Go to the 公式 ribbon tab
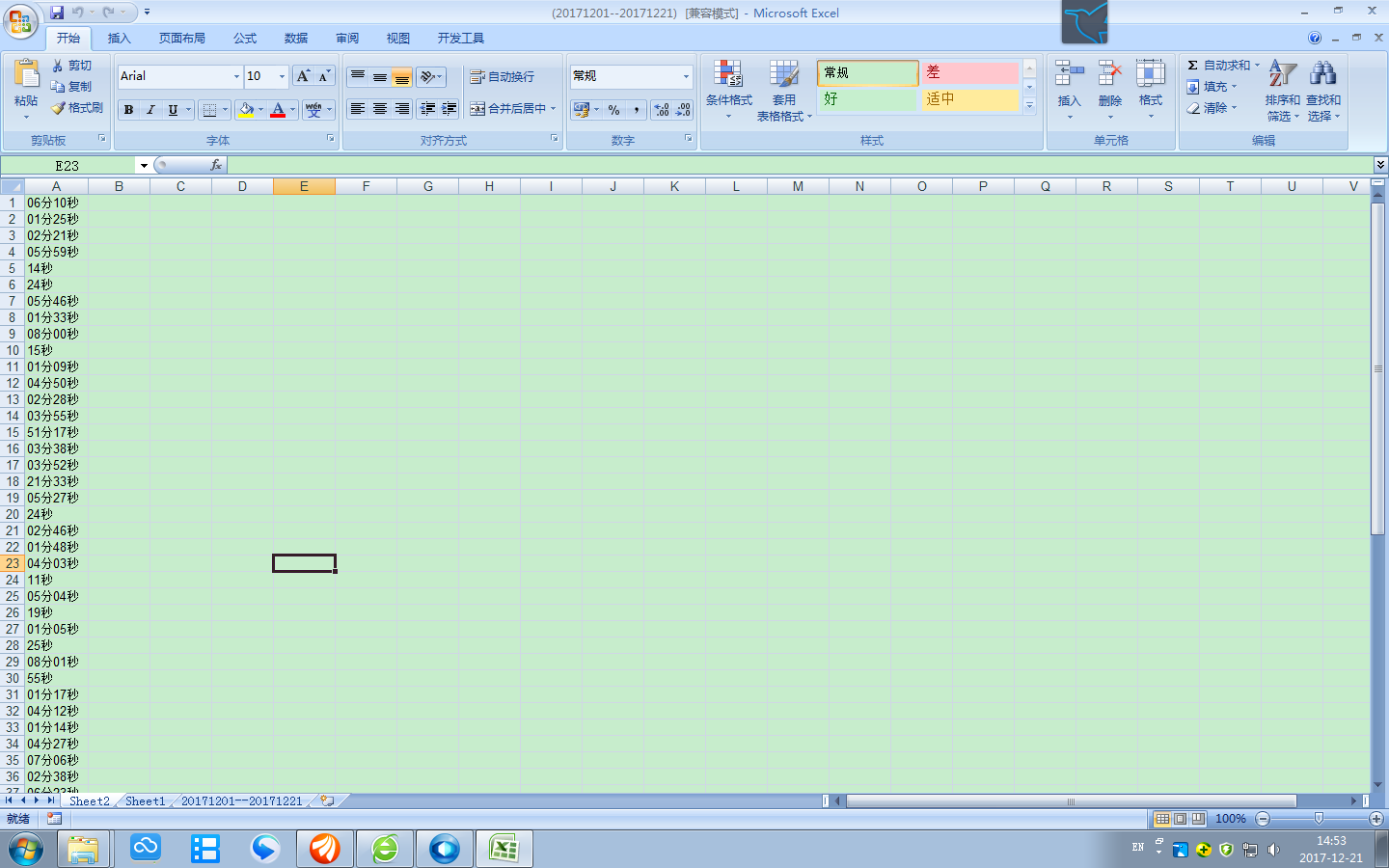Viewport: 1389px width, 868px height. point(245,39)
